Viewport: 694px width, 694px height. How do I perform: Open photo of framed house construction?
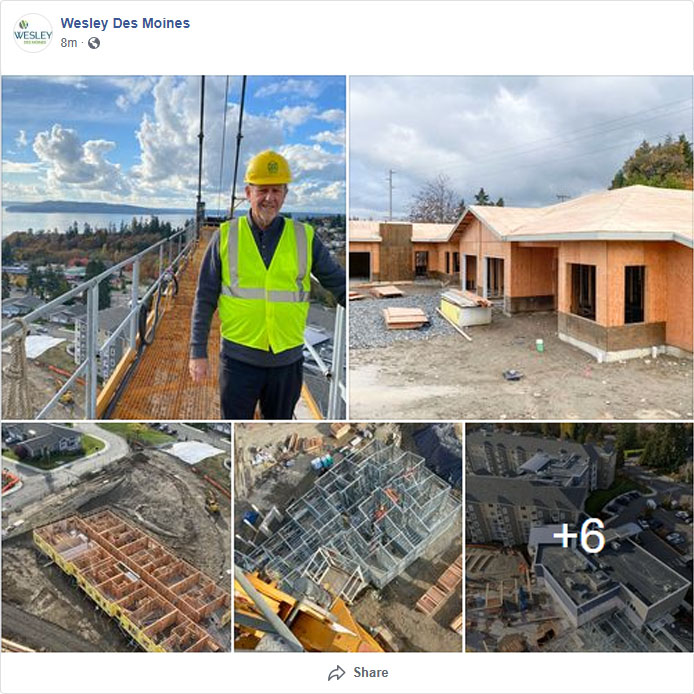[x=521, y=247]
